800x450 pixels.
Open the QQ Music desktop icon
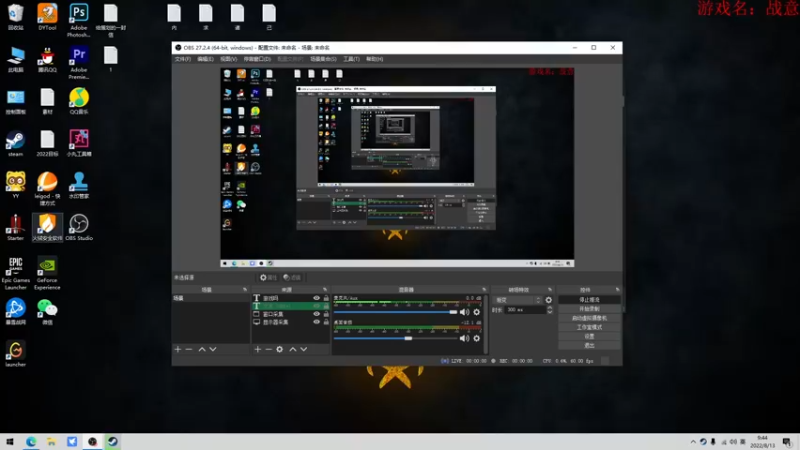pyautogui.click(x=79, y=101)
